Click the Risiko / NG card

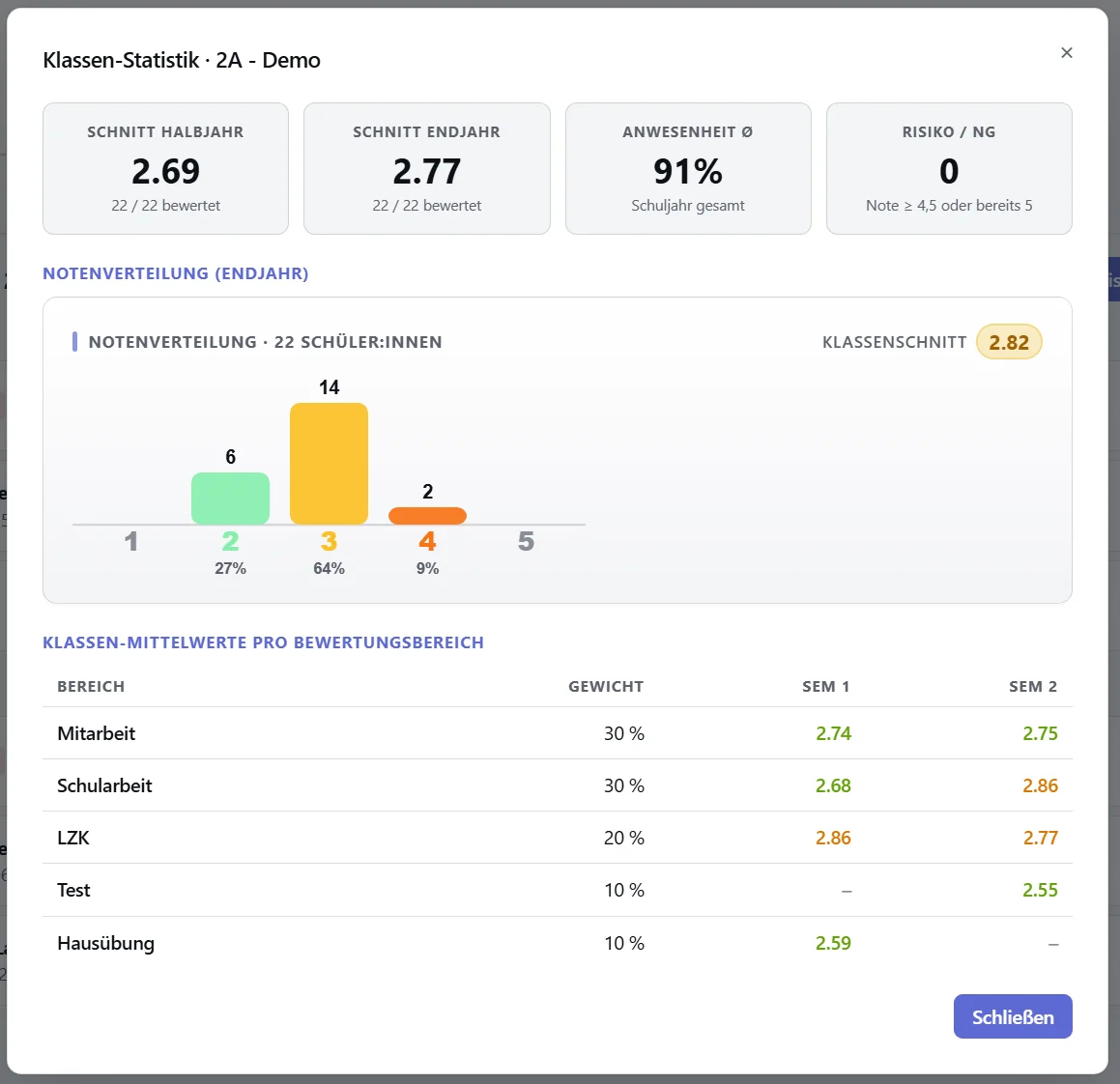click(949, 168)
